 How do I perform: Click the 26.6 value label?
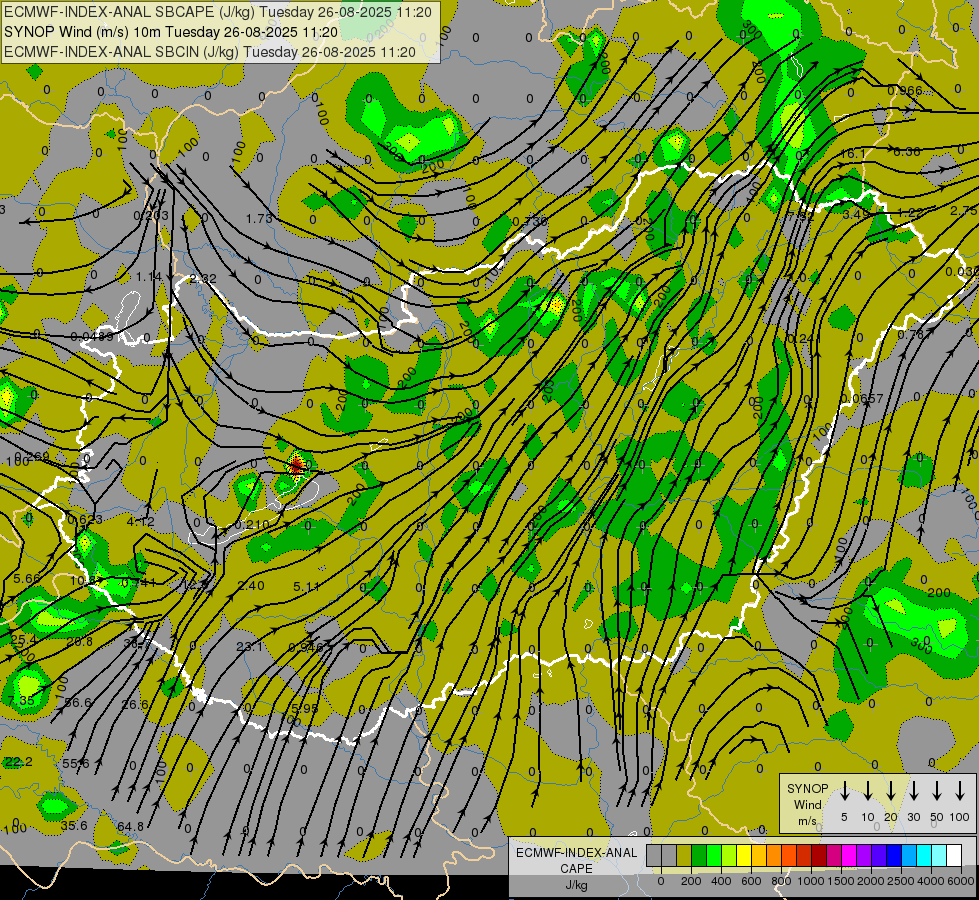coord(135,705)
